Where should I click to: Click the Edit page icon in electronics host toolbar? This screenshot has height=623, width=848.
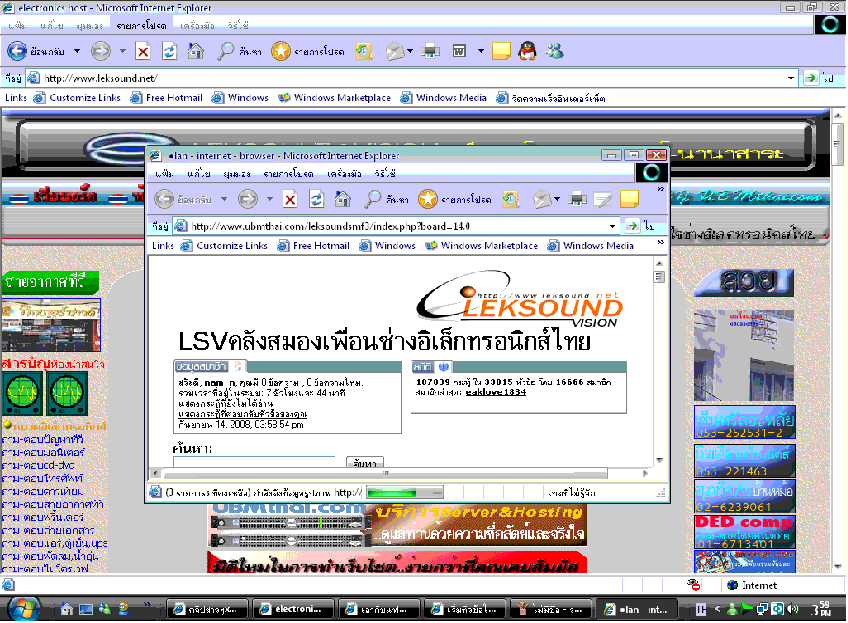[459, 51]
